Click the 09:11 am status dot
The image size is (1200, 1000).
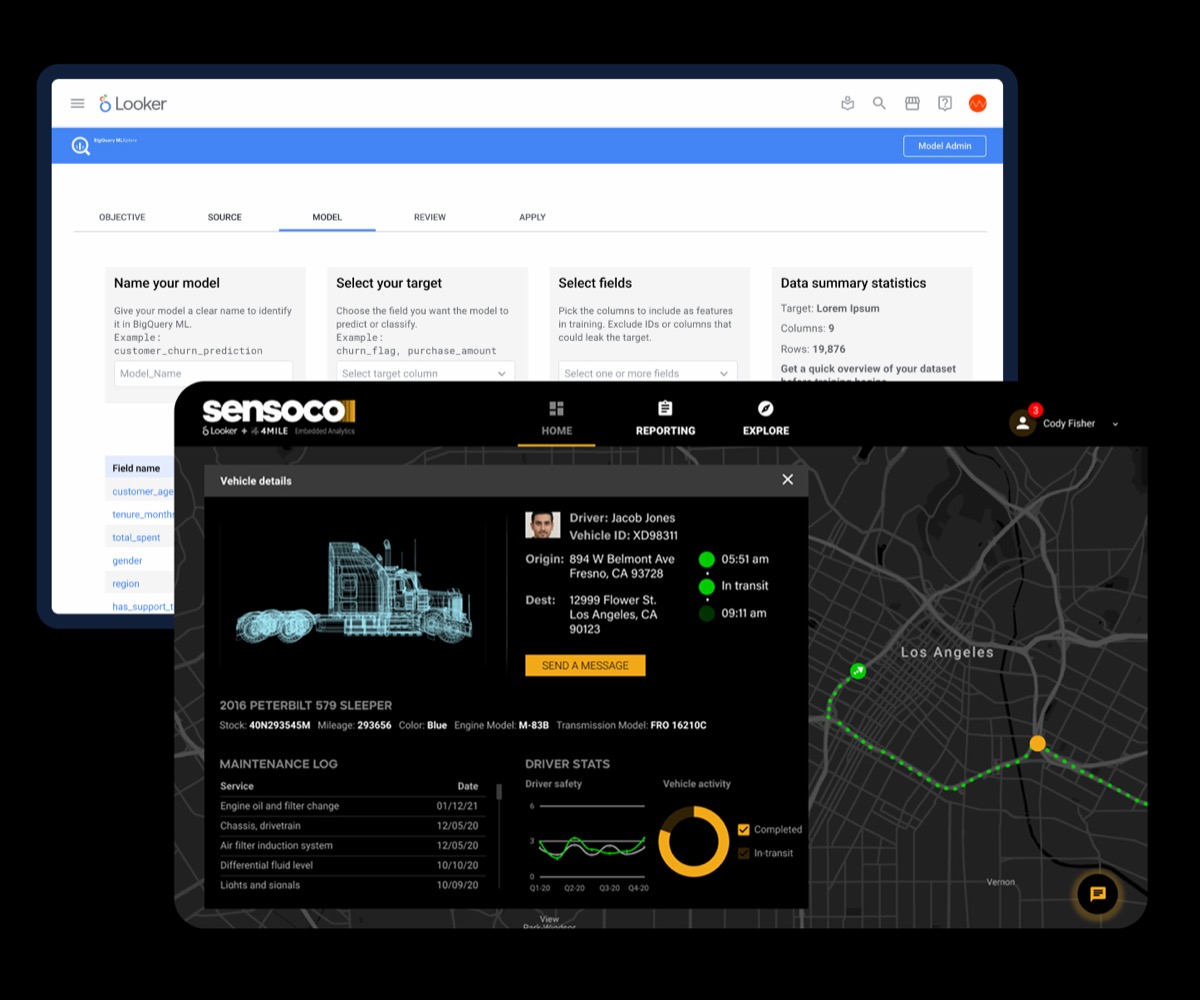click(x=707, y=613)
